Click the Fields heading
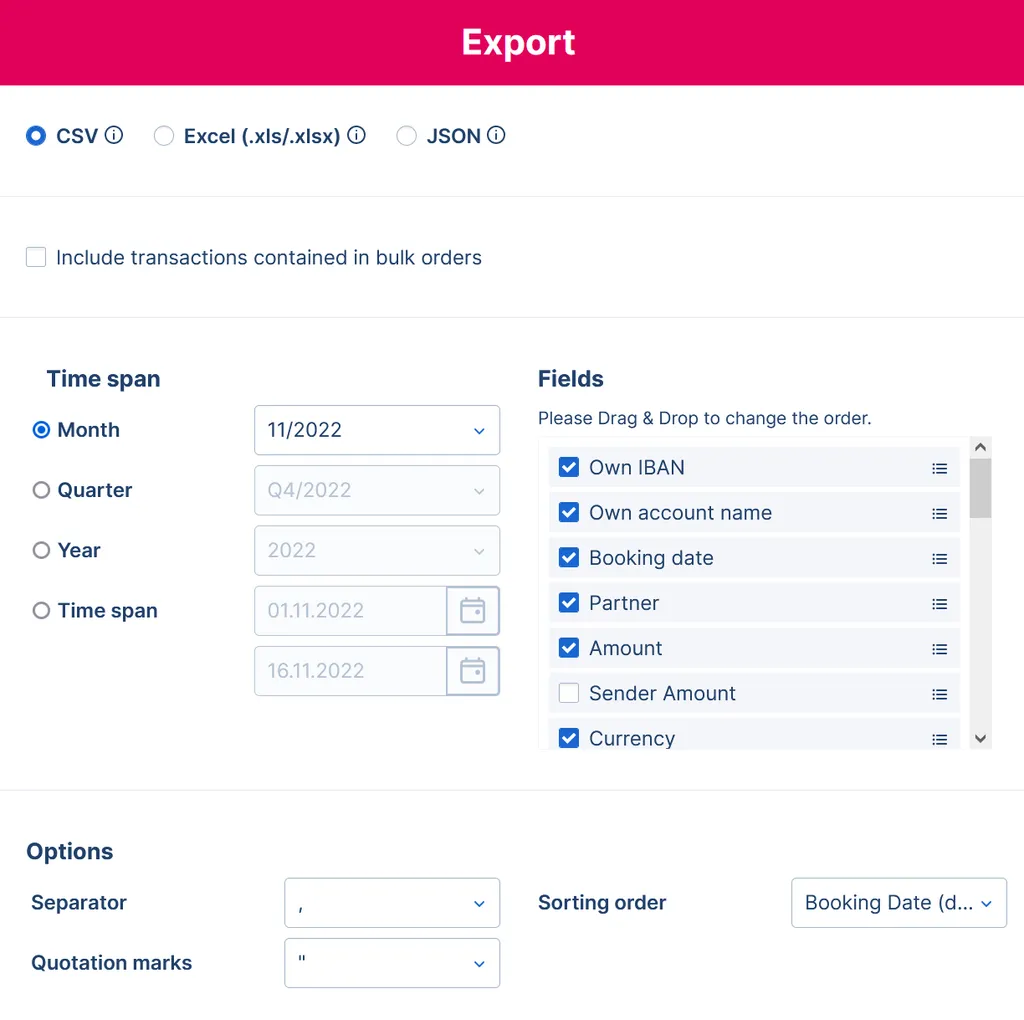Screen dimensions: 1024x1020 pos(571,379)
